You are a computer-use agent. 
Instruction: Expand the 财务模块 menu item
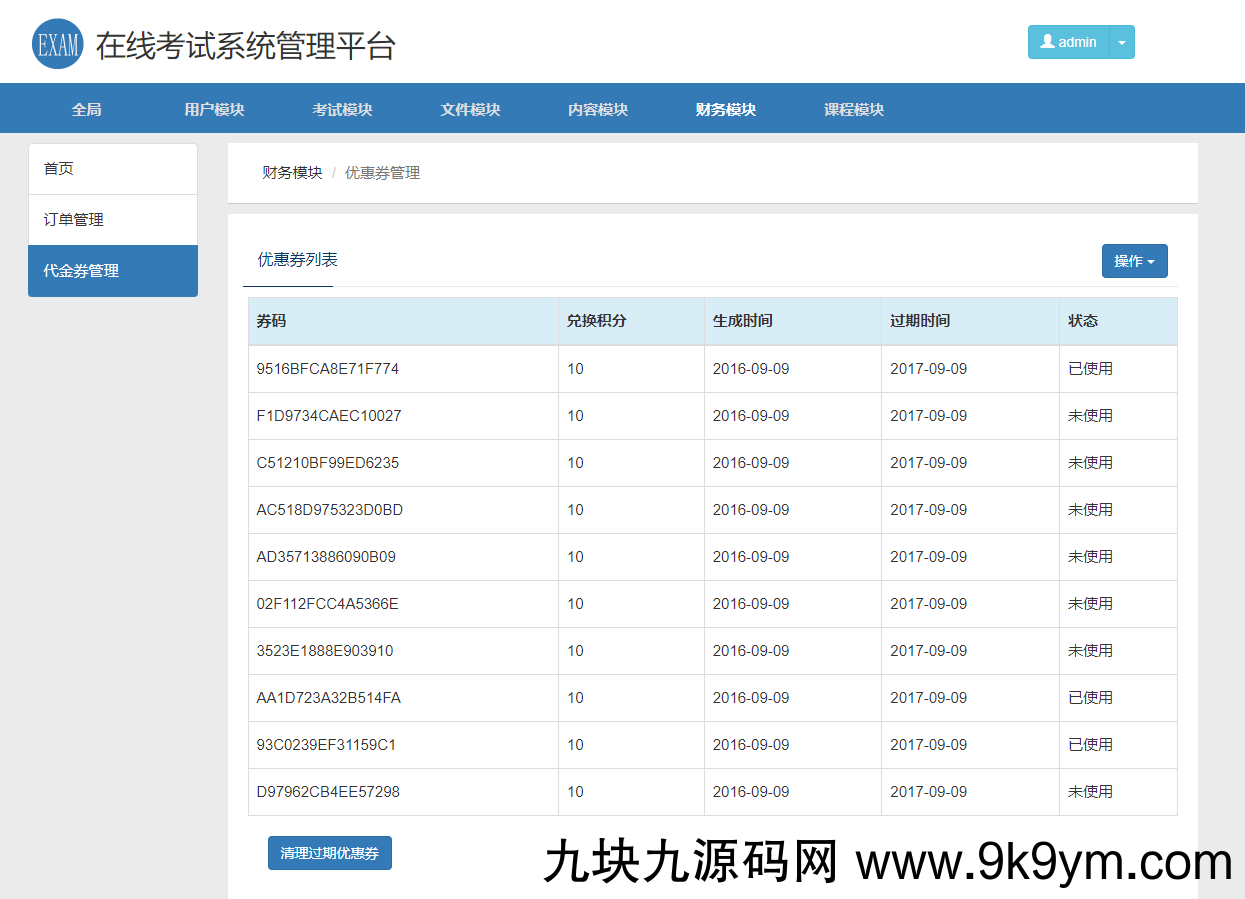(724, 110)
